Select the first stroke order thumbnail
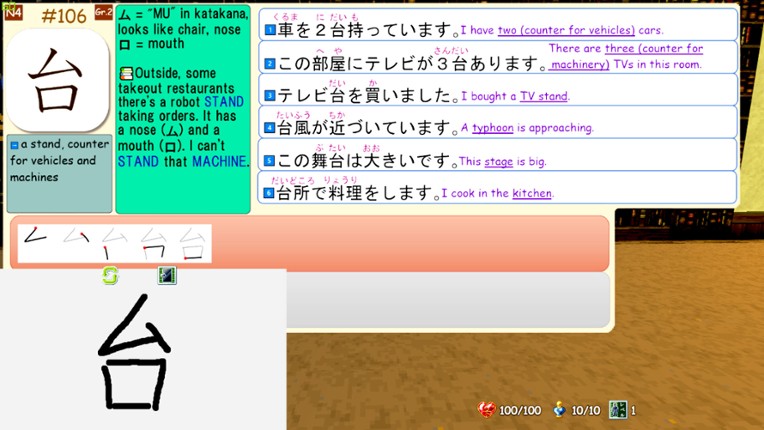Screen dimensions: 764x430 tap(36, 243)
